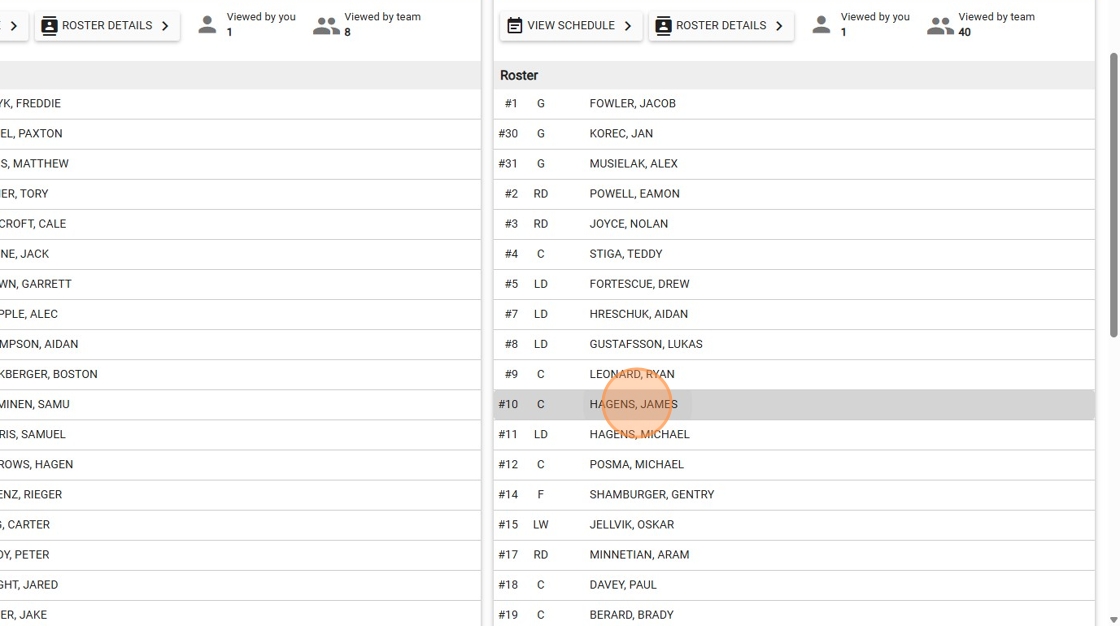
Task: Click the left Roster Details badge icon
Action: tap(49, 26)
